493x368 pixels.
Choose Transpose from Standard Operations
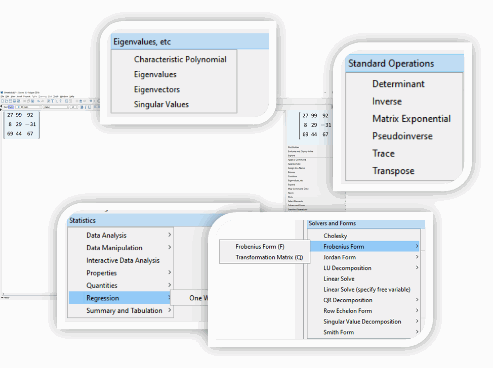tap(393, 171)
